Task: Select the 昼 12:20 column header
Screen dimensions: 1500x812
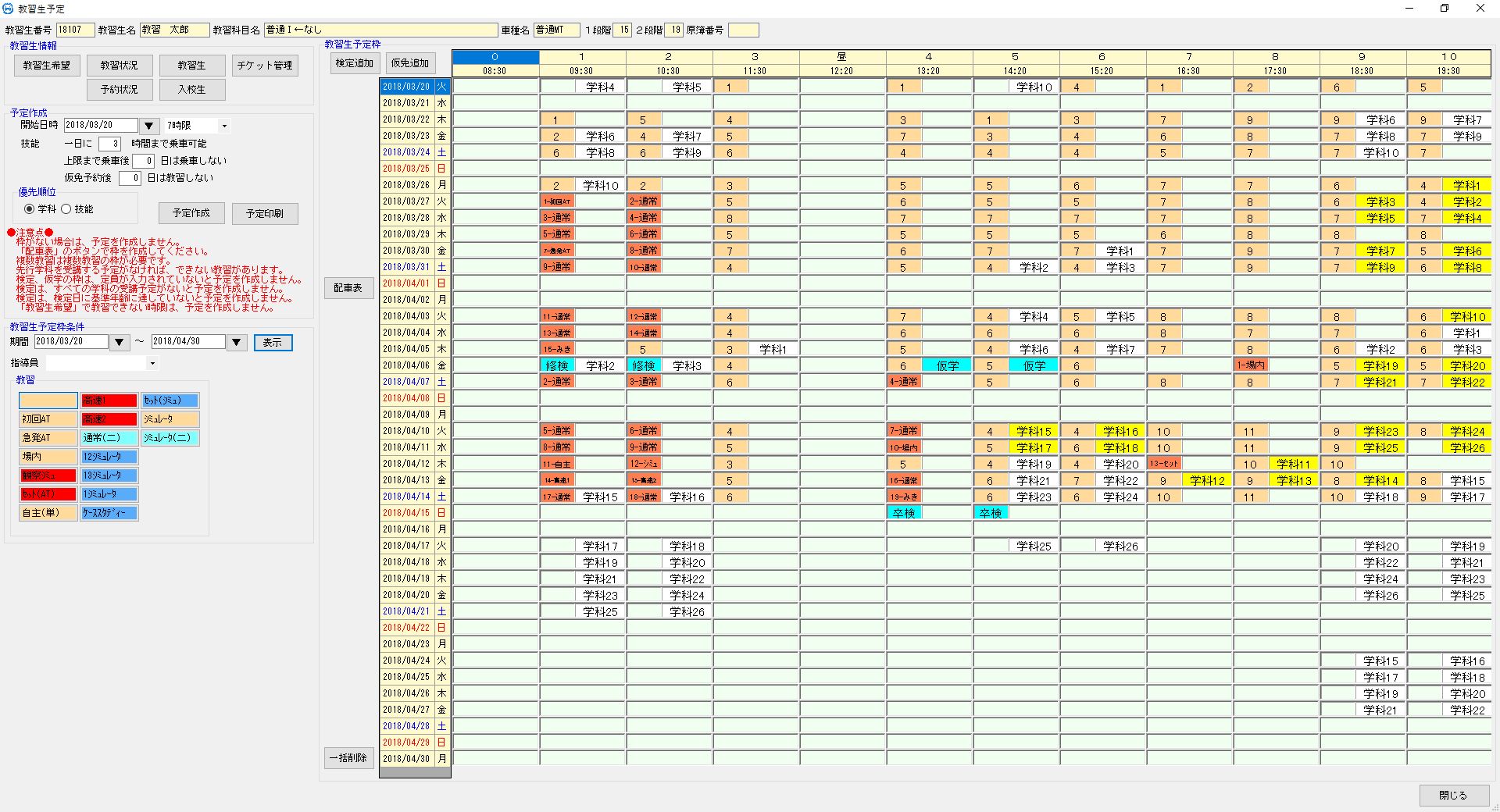Action: (842, 64)
